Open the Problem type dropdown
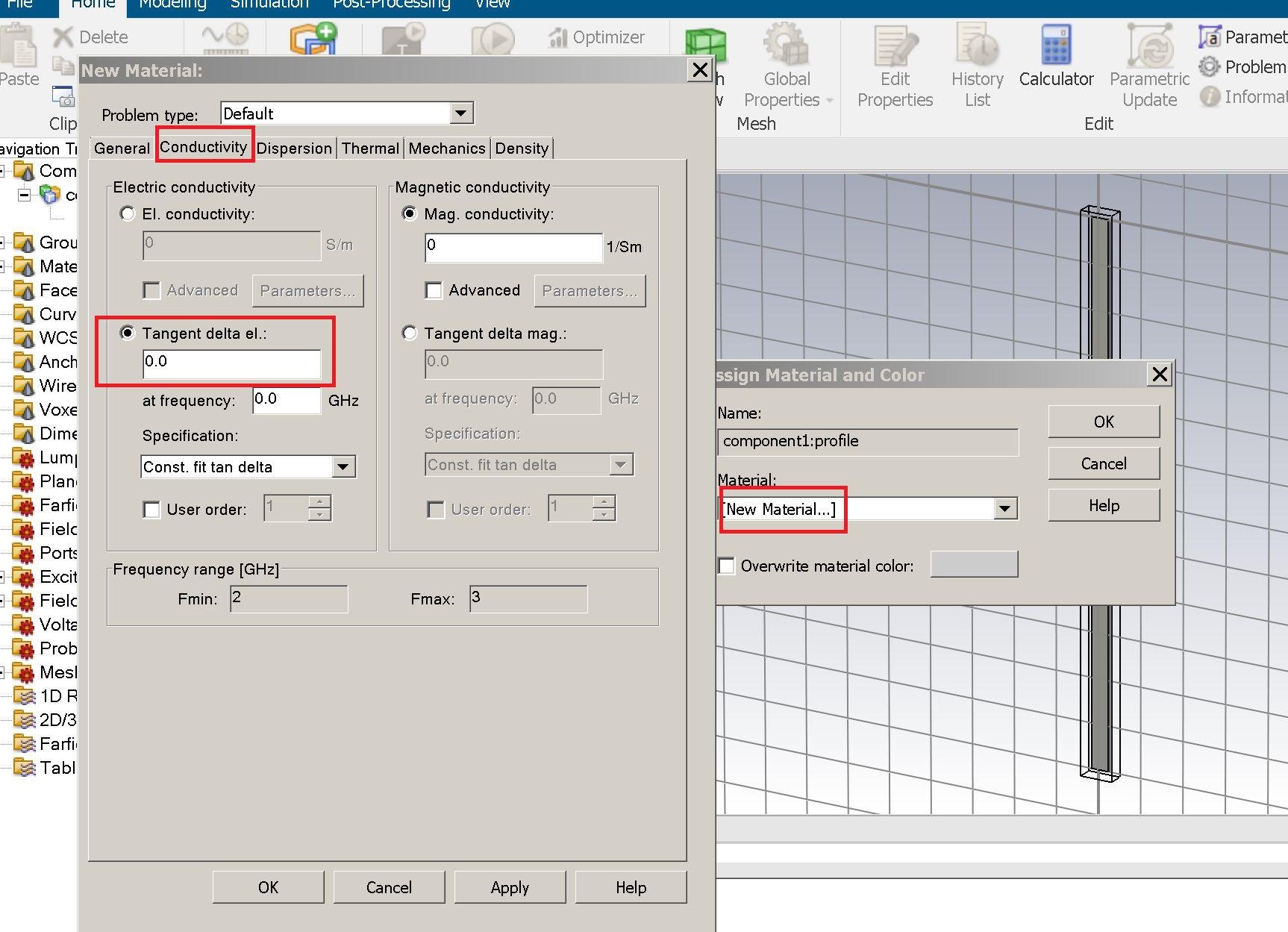Screen dimensions: 1288x932 point(461,113)
